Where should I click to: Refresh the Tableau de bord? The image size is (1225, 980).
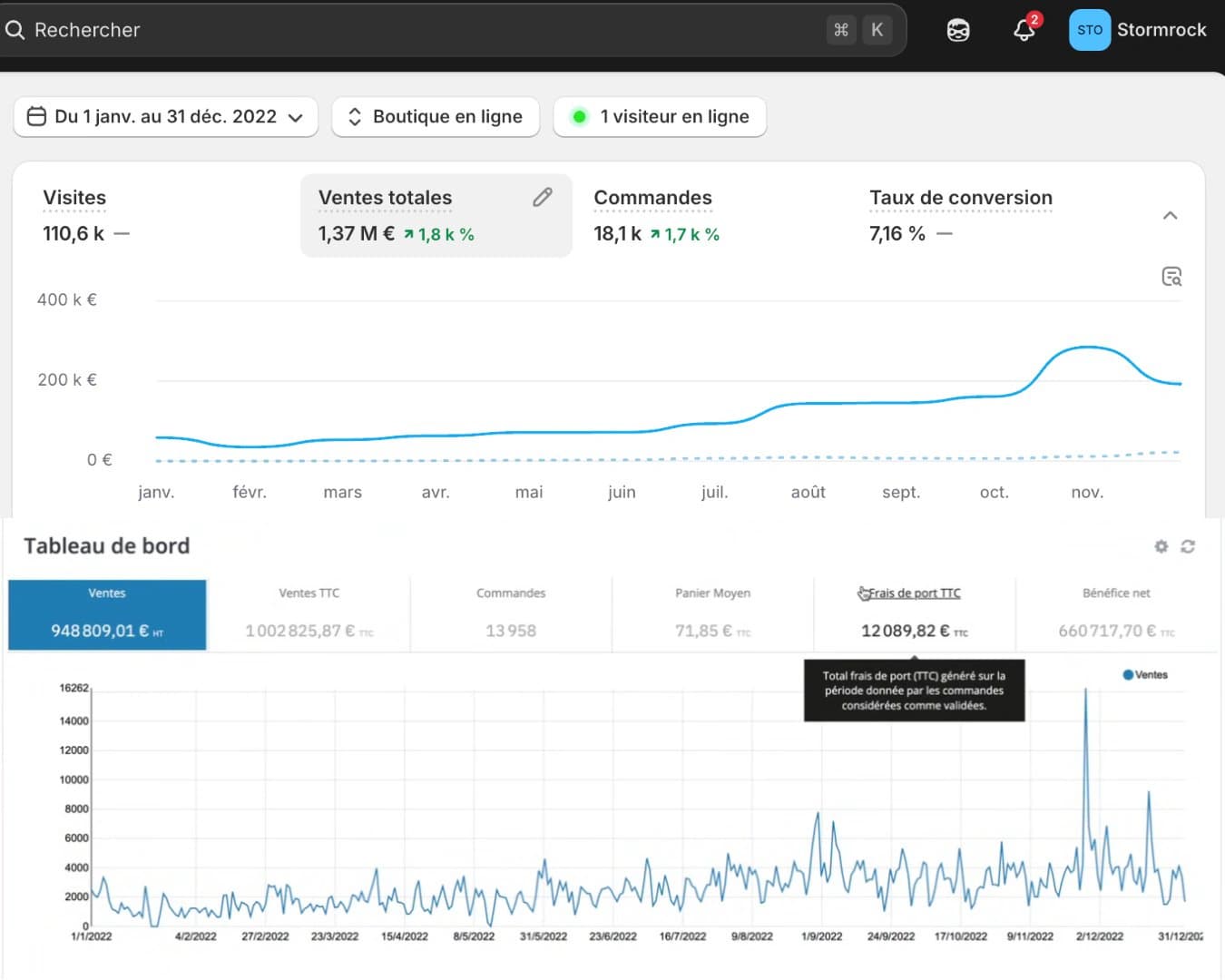[1188, 546]
